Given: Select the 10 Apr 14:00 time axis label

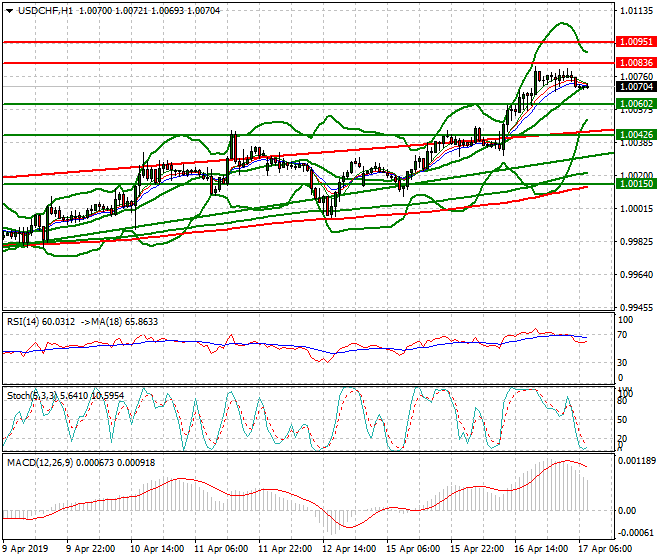Looking at the screenshot, I should point(157,549).
